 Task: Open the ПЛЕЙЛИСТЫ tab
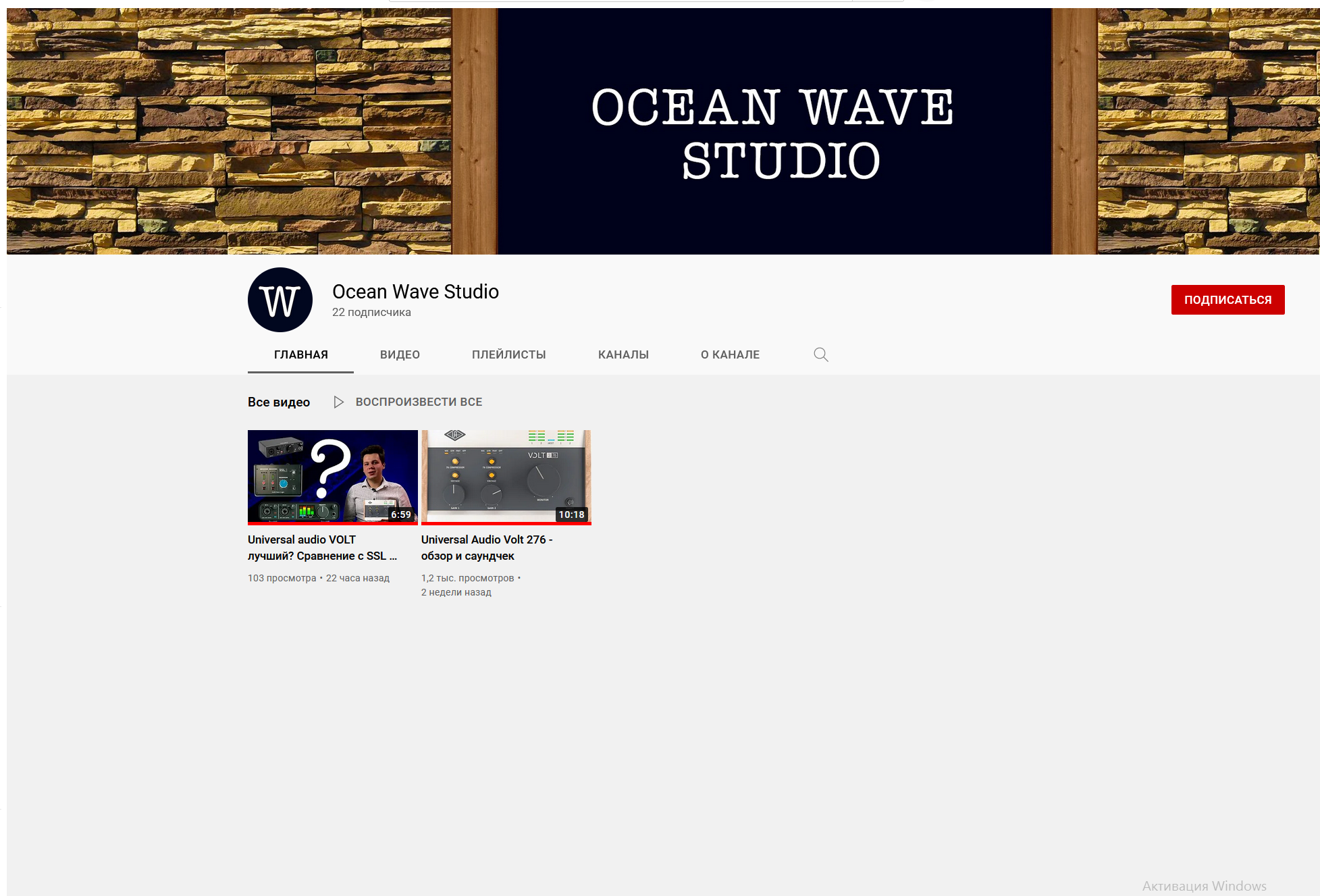coord(508,354)
